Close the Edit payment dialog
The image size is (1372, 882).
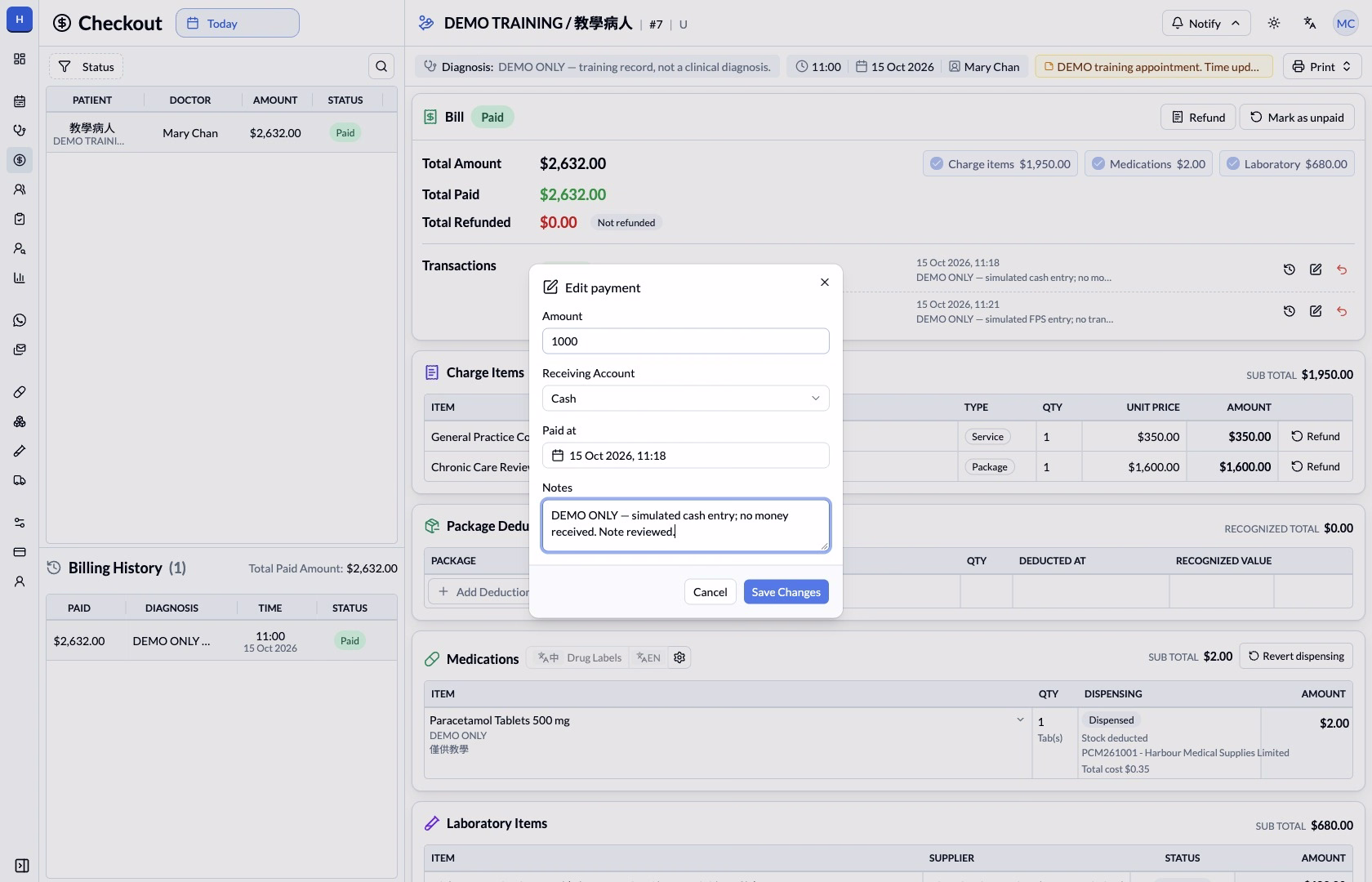click(x=825, y=282)
